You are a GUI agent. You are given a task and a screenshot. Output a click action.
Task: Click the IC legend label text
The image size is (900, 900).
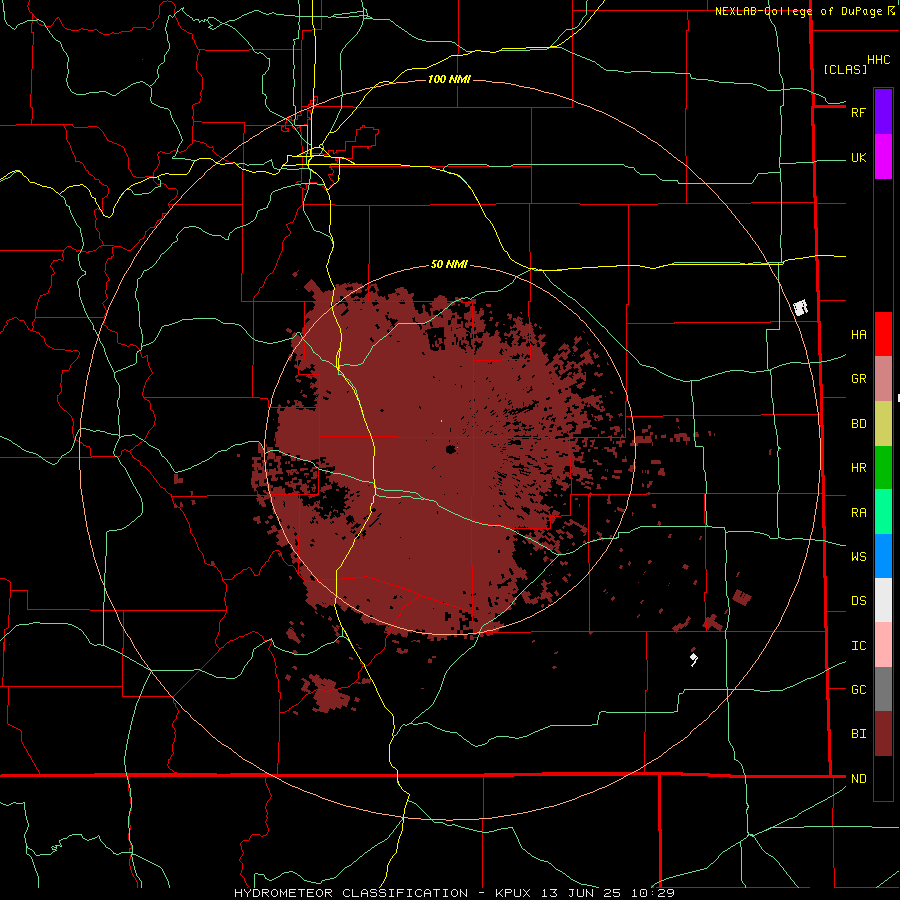coord(859,646)
